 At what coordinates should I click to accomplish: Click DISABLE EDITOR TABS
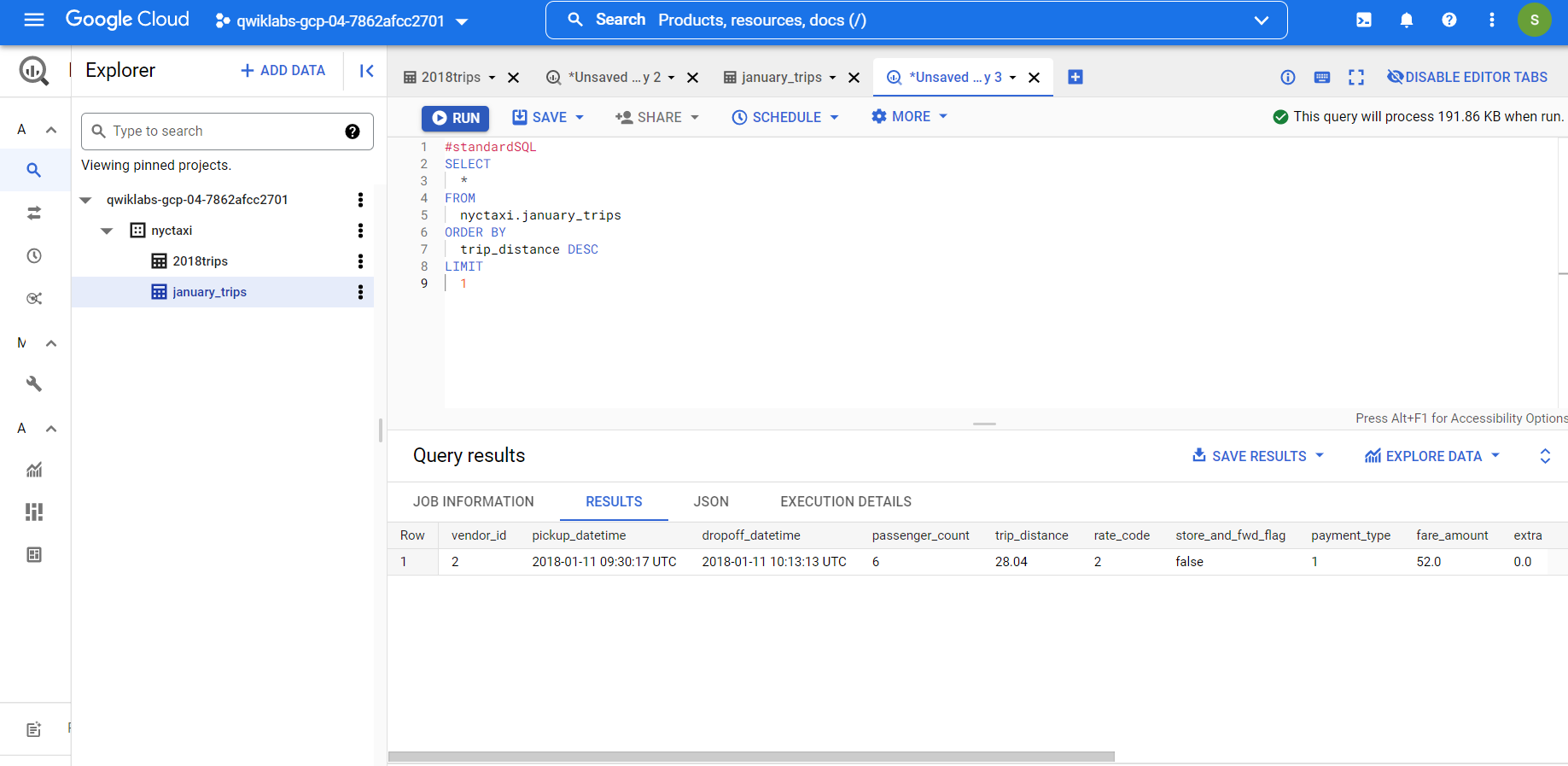1467,77
